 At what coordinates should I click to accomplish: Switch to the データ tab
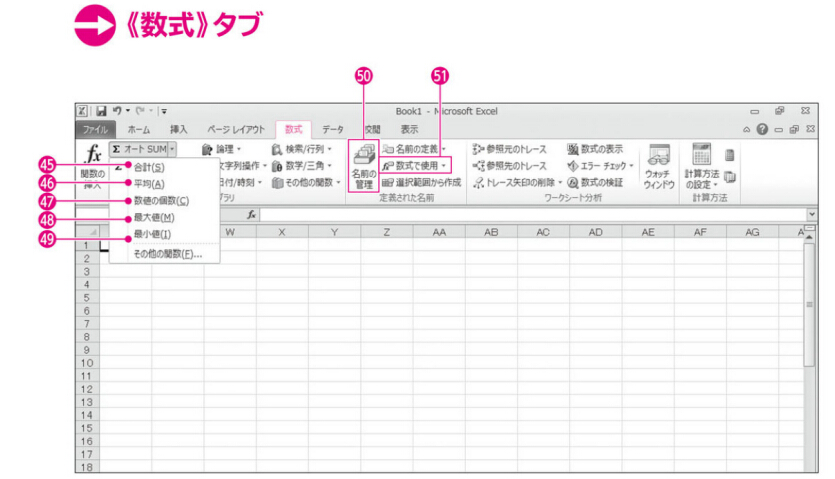pyautogui.click(x=333, y=129)
